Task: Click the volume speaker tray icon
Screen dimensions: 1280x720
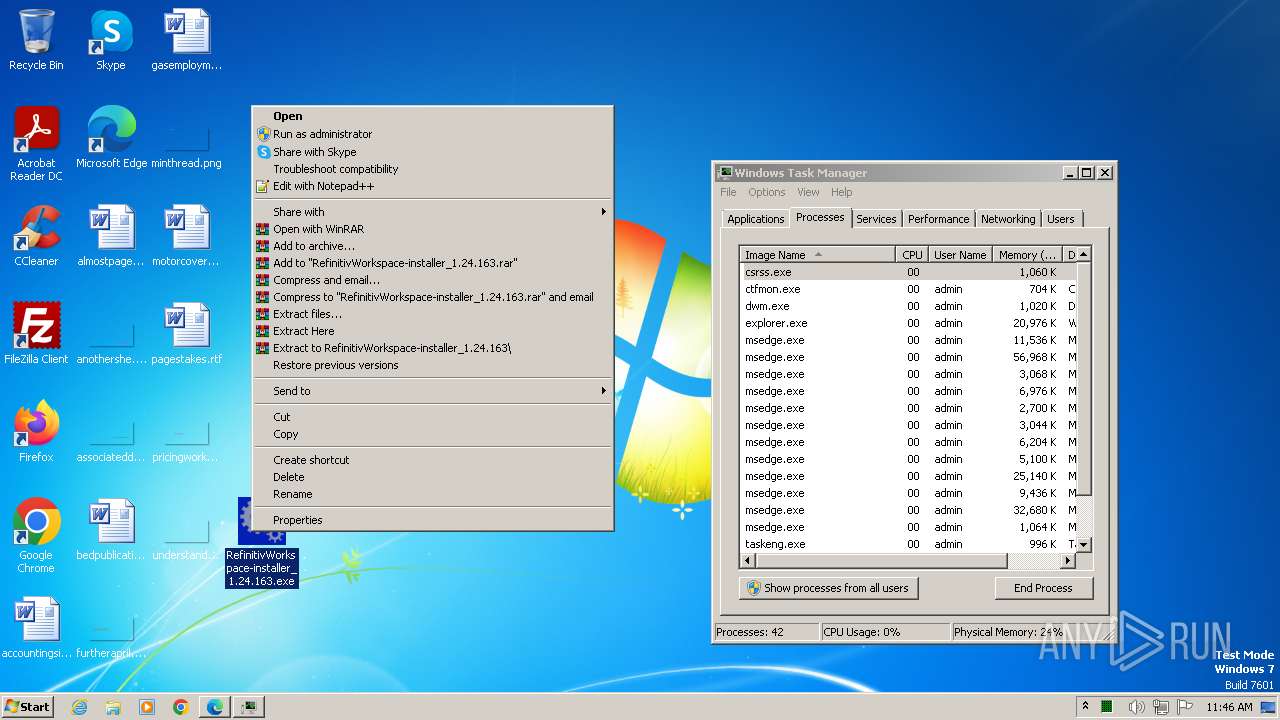Action: (x=1136, y=707)
